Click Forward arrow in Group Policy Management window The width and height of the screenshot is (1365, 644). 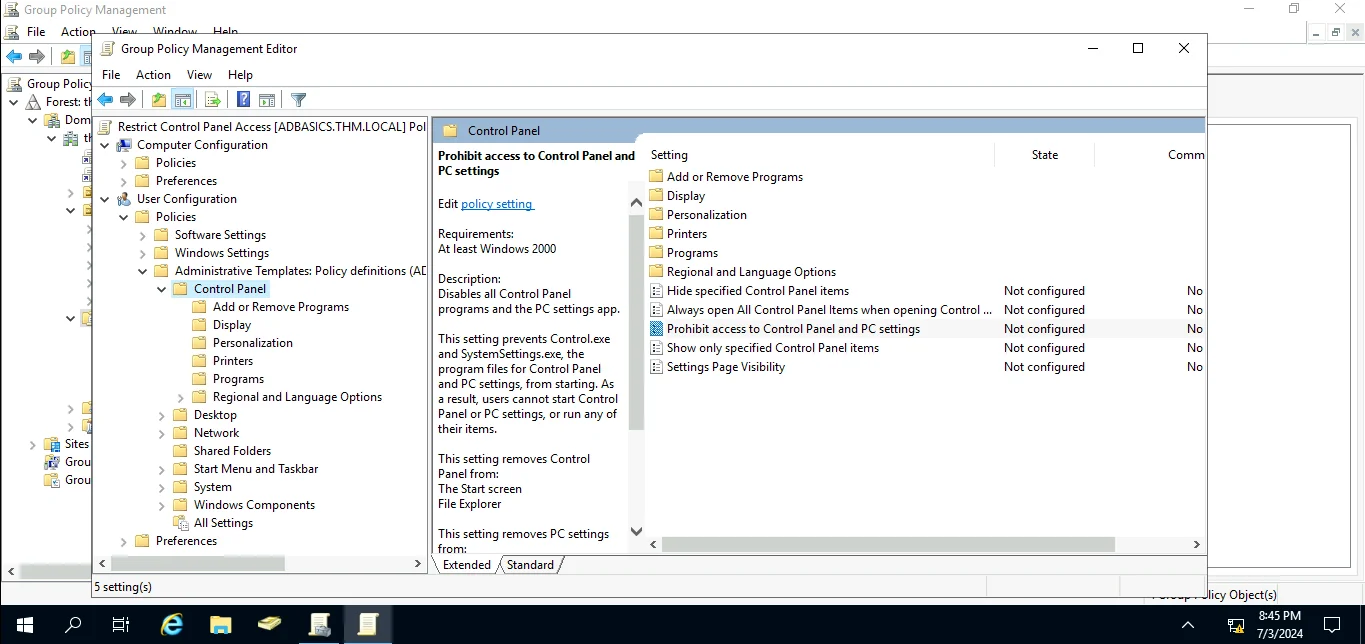click(37, 56)
